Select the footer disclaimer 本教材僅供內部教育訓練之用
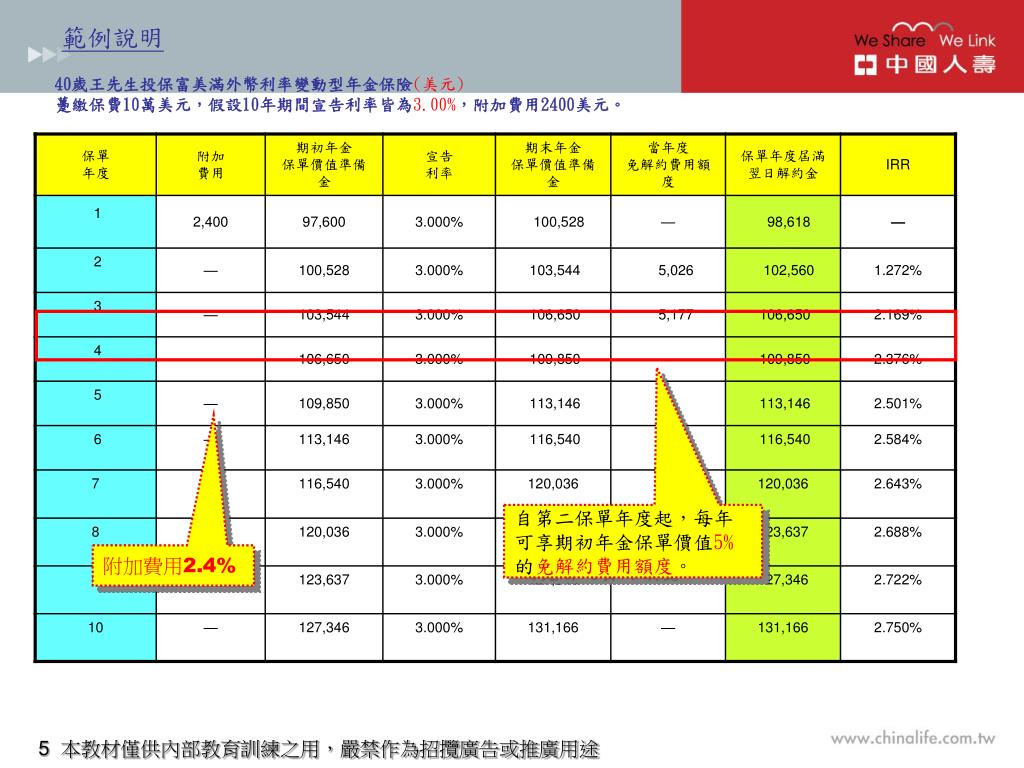Viewport: 1024px width, 768px height. click(330, 750)
